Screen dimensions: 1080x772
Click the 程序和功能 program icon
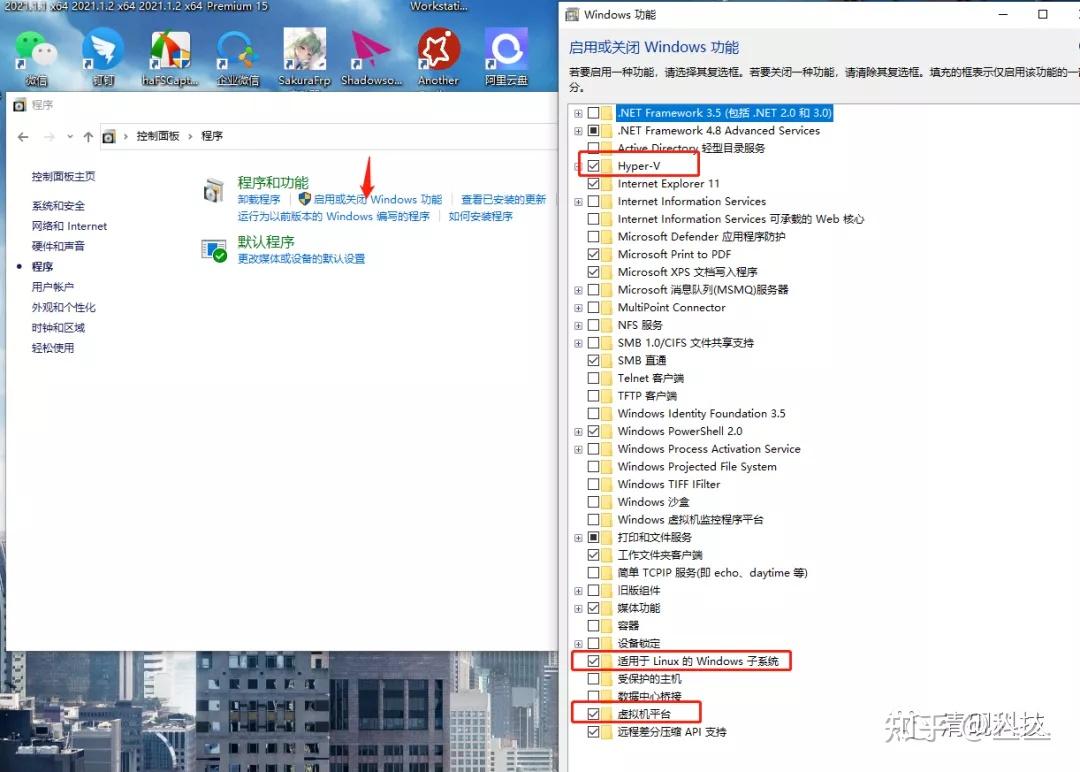(214, 190)
